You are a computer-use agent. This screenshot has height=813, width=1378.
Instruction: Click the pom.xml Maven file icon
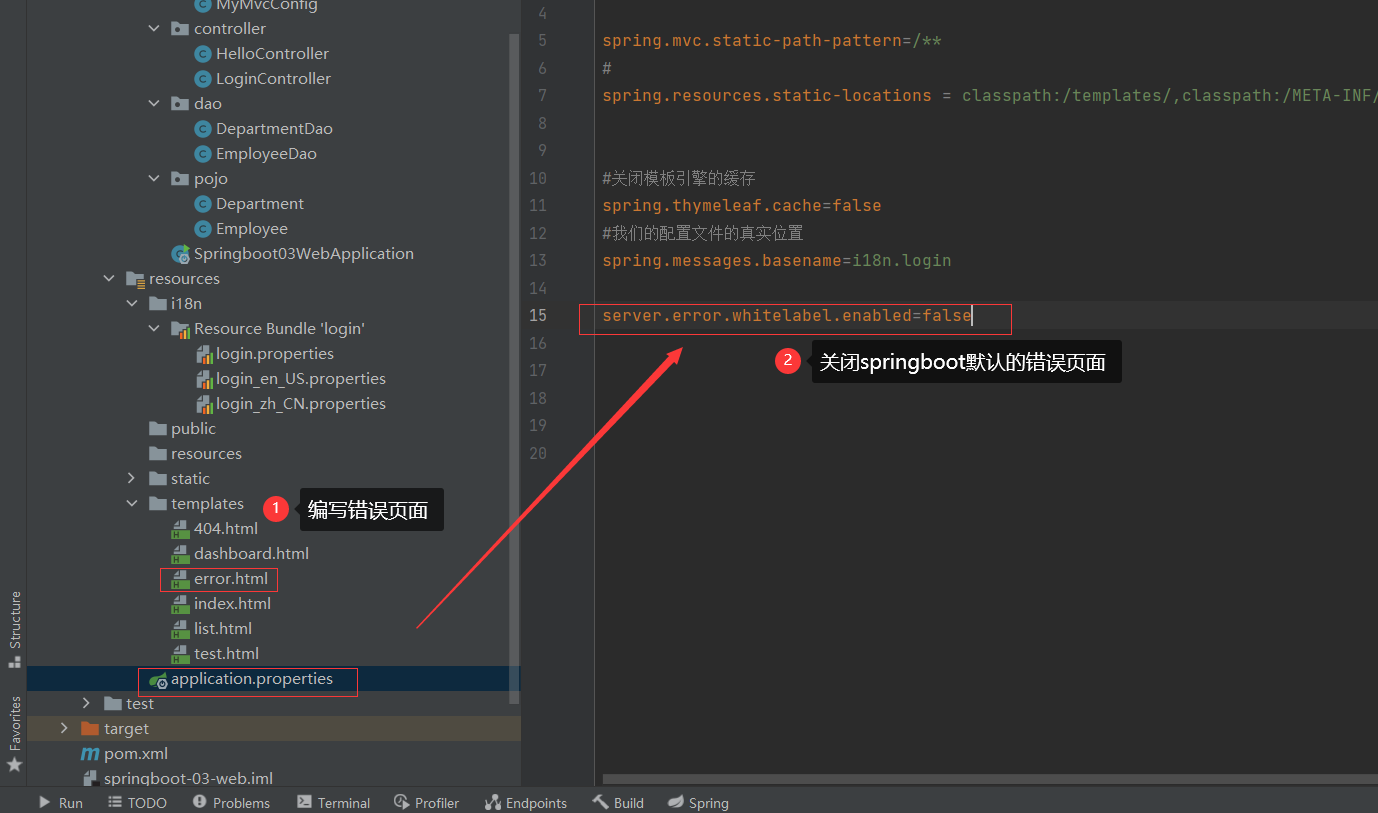tap(90, 754)
